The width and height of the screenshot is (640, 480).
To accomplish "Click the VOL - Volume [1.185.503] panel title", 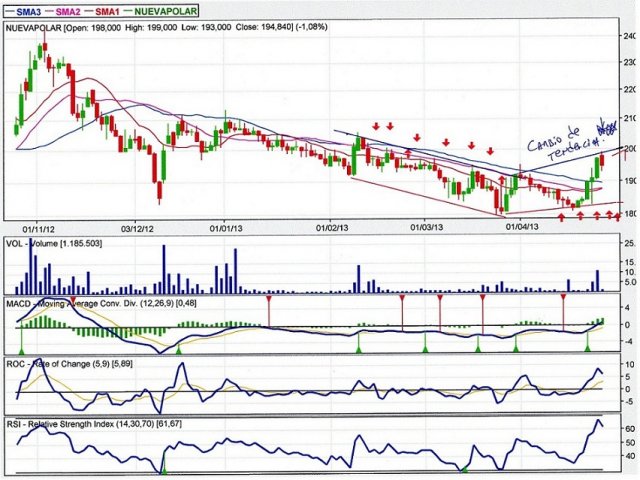I will (54, 244).
